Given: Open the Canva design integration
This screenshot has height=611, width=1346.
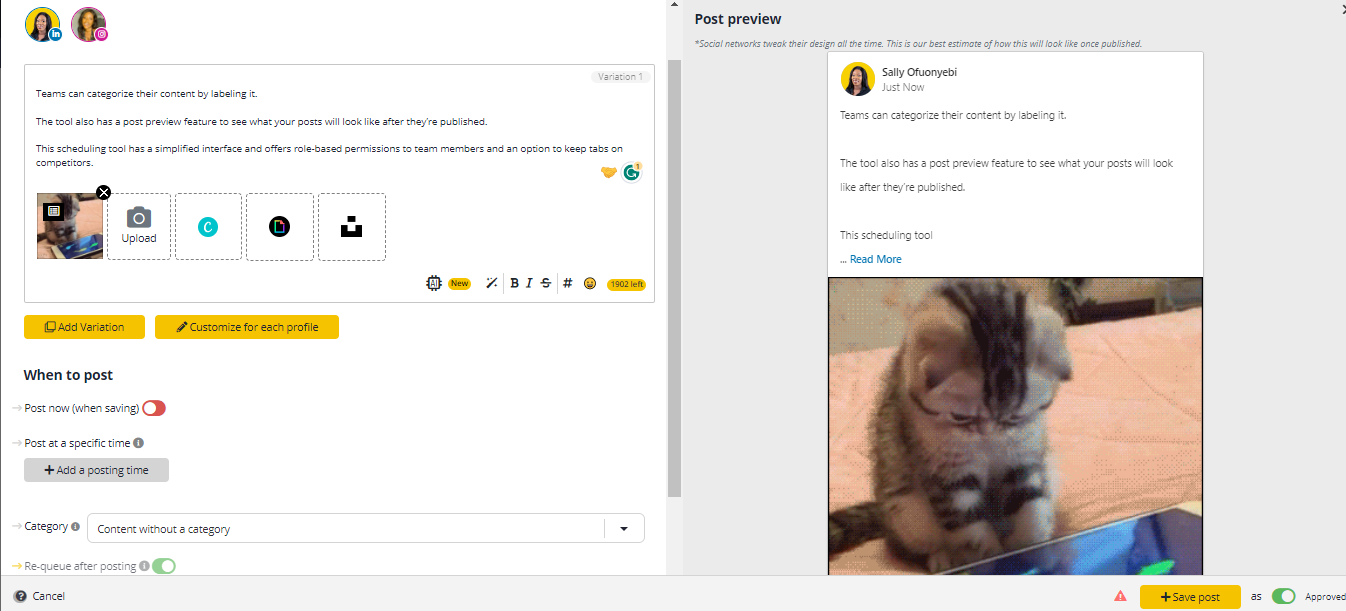Looking at the screenshot, I should (x=208, y=227).
